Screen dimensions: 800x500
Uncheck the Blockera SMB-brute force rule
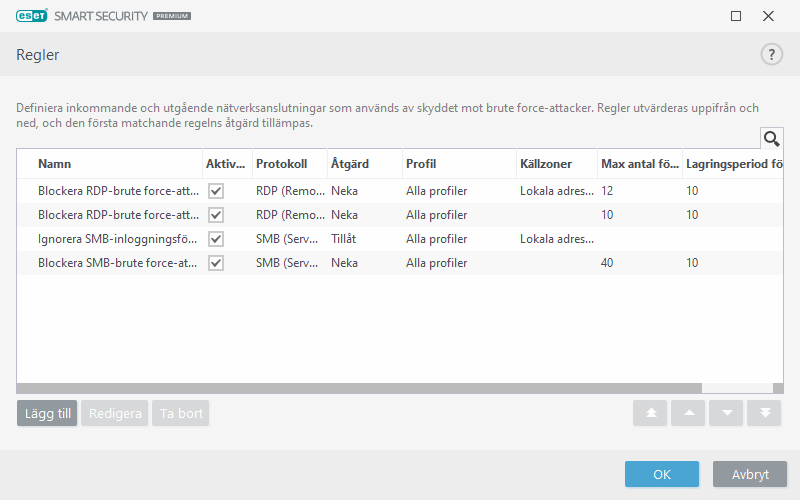(215, 263)
